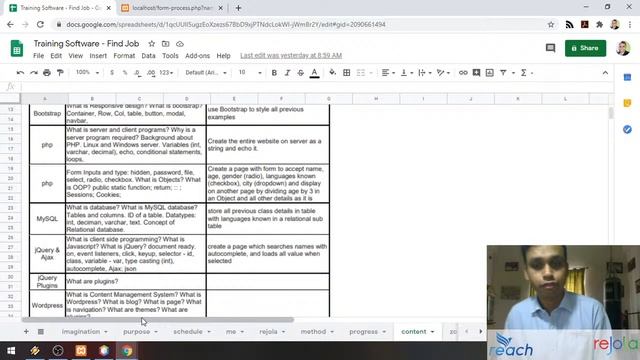640x360 pixels.
Task: Open comment history icon
Action: tap(550, 48)
